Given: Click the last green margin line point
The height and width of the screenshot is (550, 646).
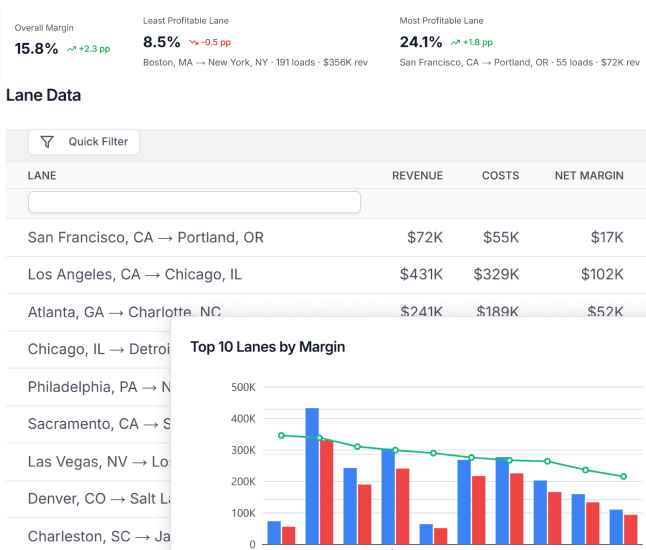Looking at the screenshot, I should point(623,476).
